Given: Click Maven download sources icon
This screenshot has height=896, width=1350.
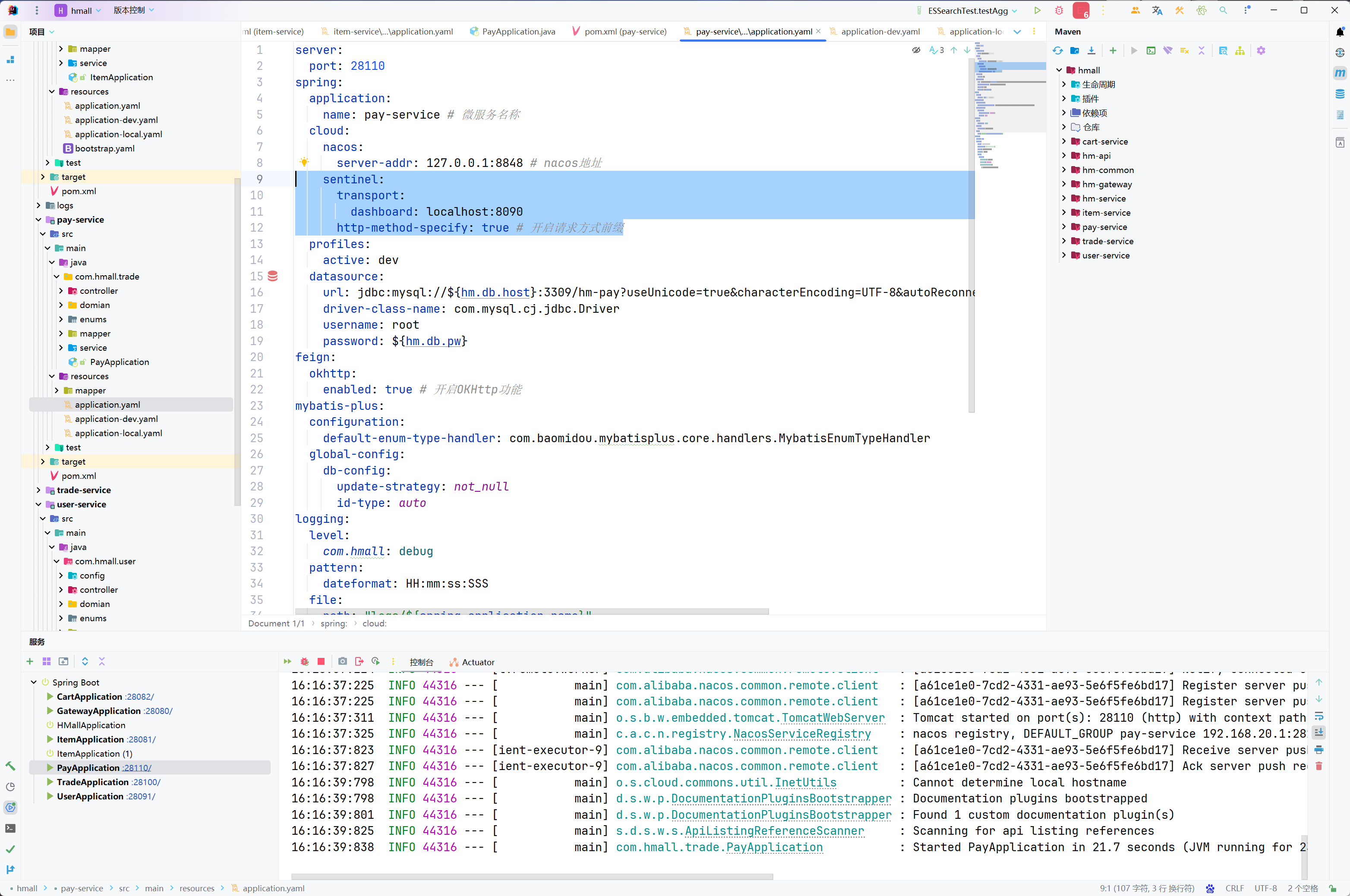Looking at the screenshot, I should click(1091, 51).
